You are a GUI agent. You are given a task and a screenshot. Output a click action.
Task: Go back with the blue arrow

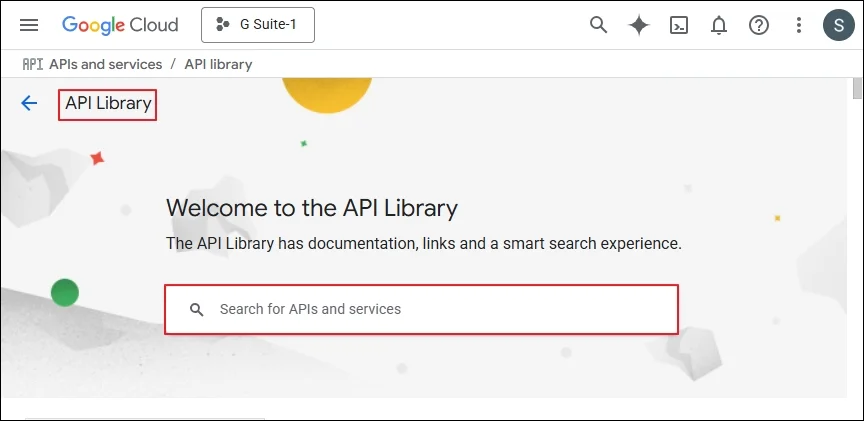[x=29, y=103]
